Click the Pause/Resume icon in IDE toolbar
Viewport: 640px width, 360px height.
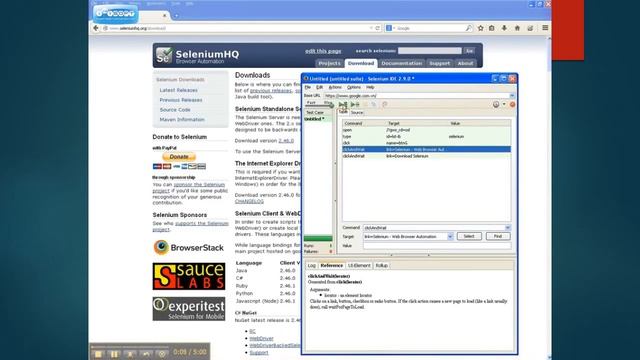click(x=366, y=104)
